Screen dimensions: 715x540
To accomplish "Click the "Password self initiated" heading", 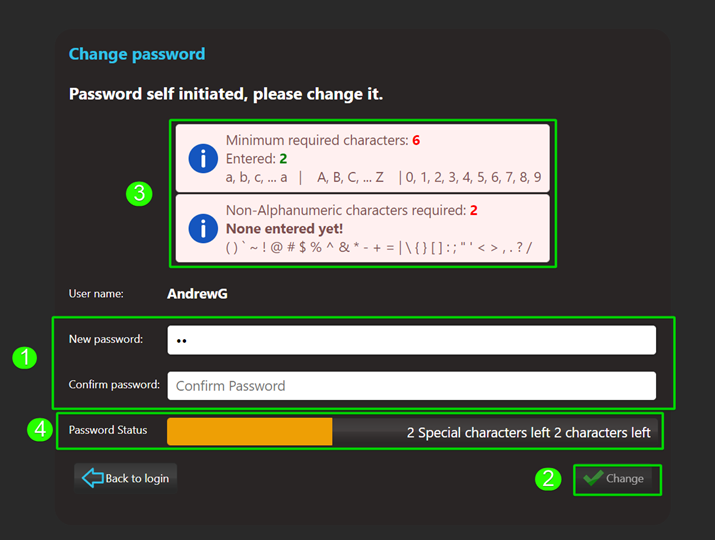I will 226,94.
